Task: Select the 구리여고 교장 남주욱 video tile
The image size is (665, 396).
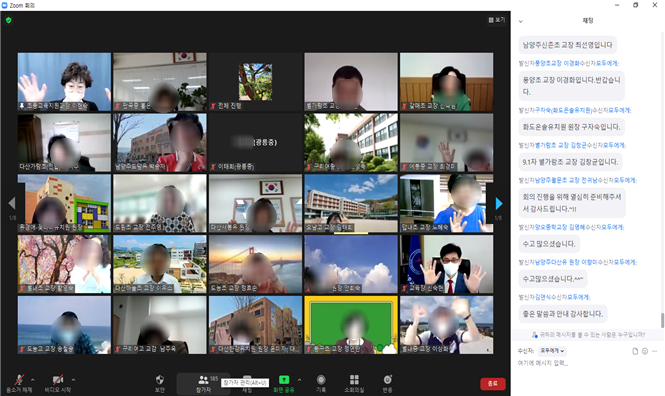Action: (x=160, y=325)
